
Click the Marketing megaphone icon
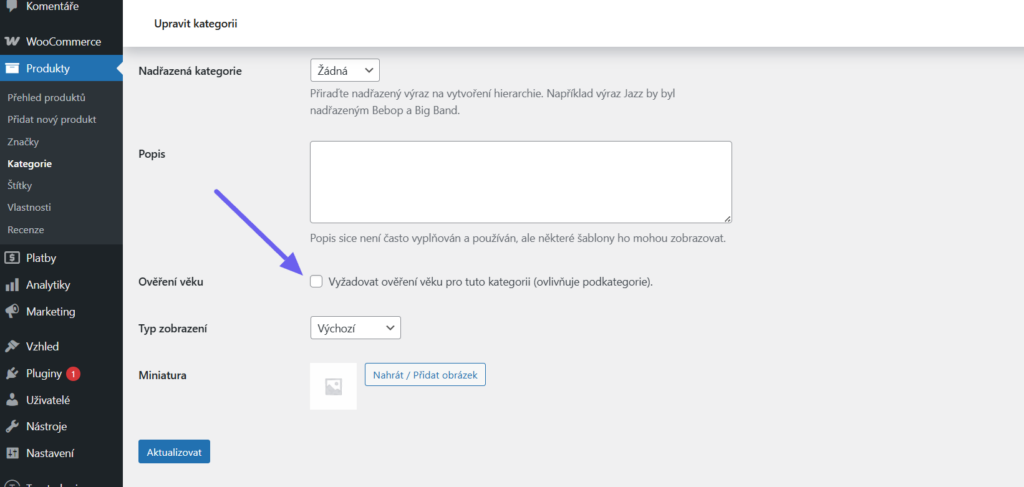pyautogui.click(x=12, y=312)
